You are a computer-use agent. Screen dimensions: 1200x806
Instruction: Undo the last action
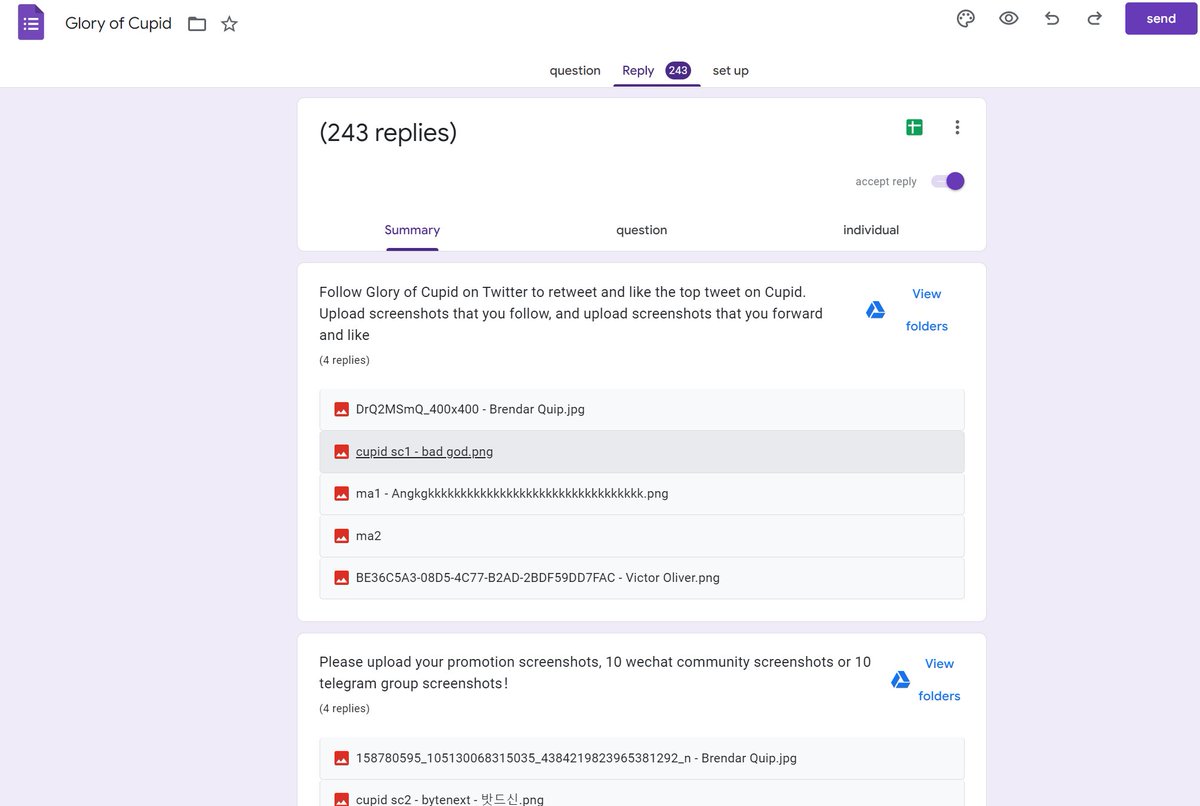(x=1052, y=19)
